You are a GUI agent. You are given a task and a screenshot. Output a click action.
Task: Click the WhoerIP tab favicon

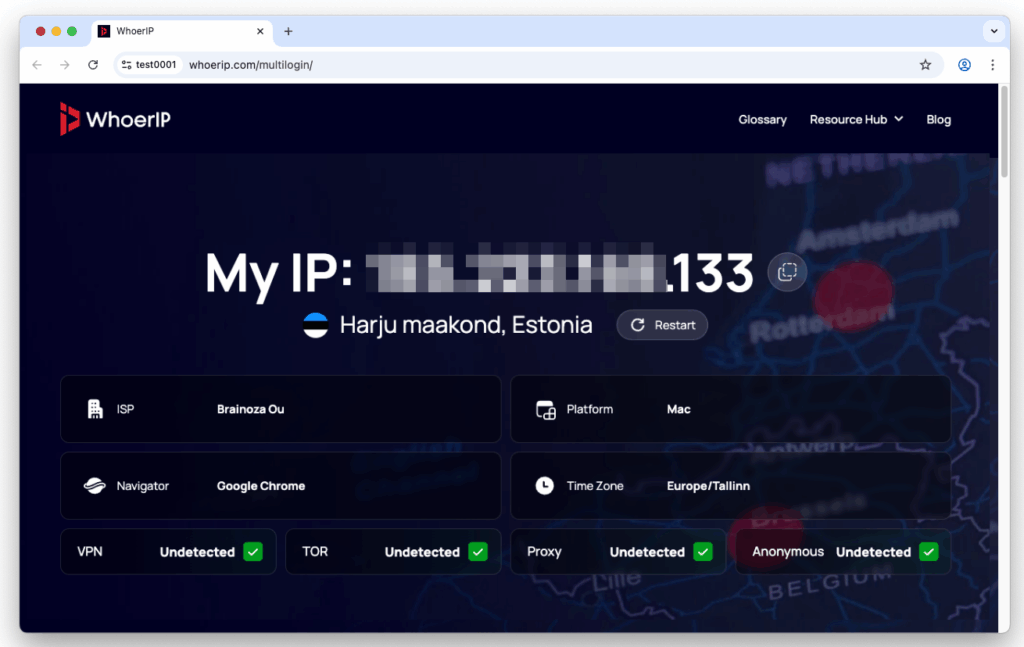pos(104,31)
